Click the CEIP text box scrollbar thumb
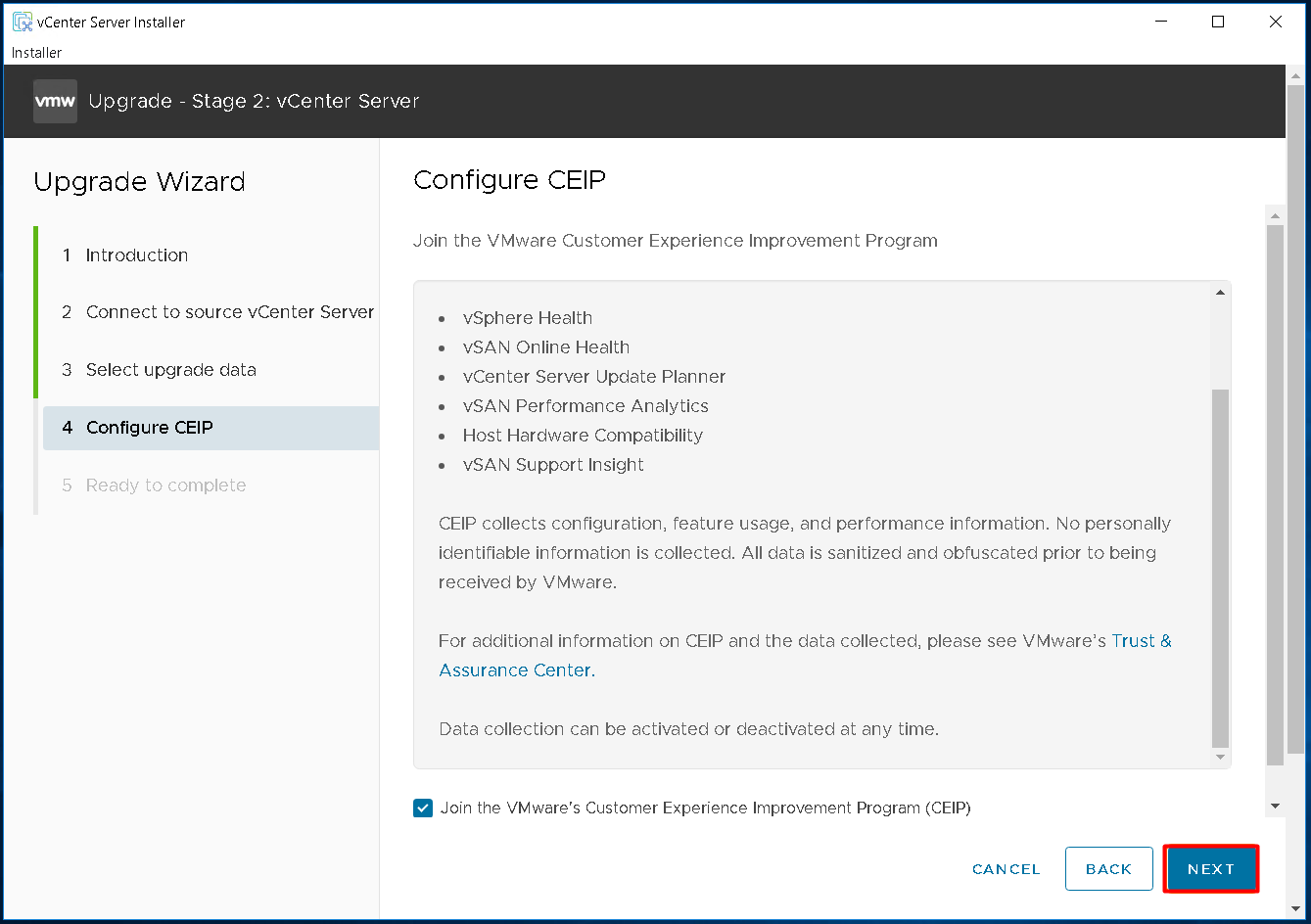1311x924 pixels. pos(1220,568)
